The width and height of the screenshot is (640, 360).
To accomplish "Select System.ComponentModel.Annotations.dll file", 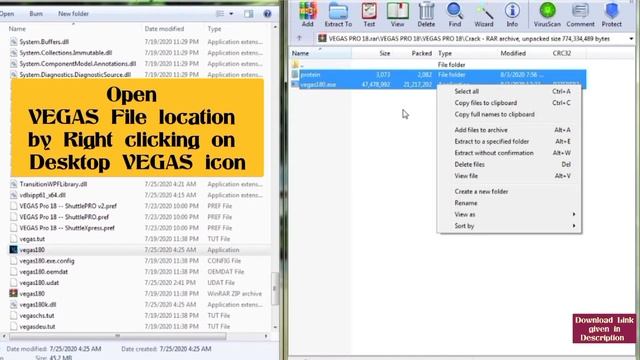I will point(78,64).
